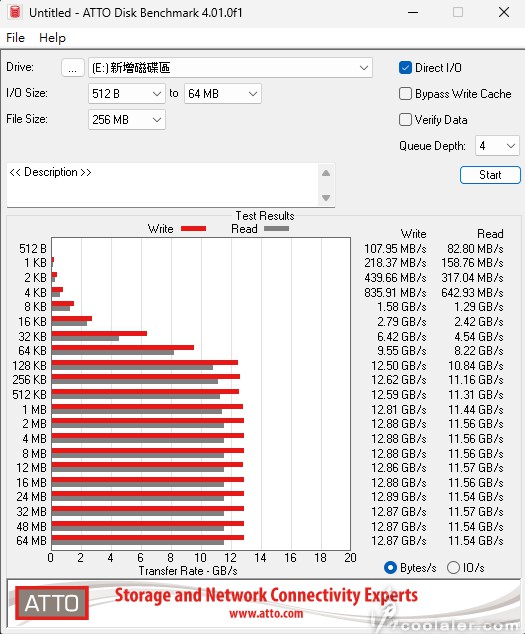Expand the Drive selection dropdown

tap(230, 68)
